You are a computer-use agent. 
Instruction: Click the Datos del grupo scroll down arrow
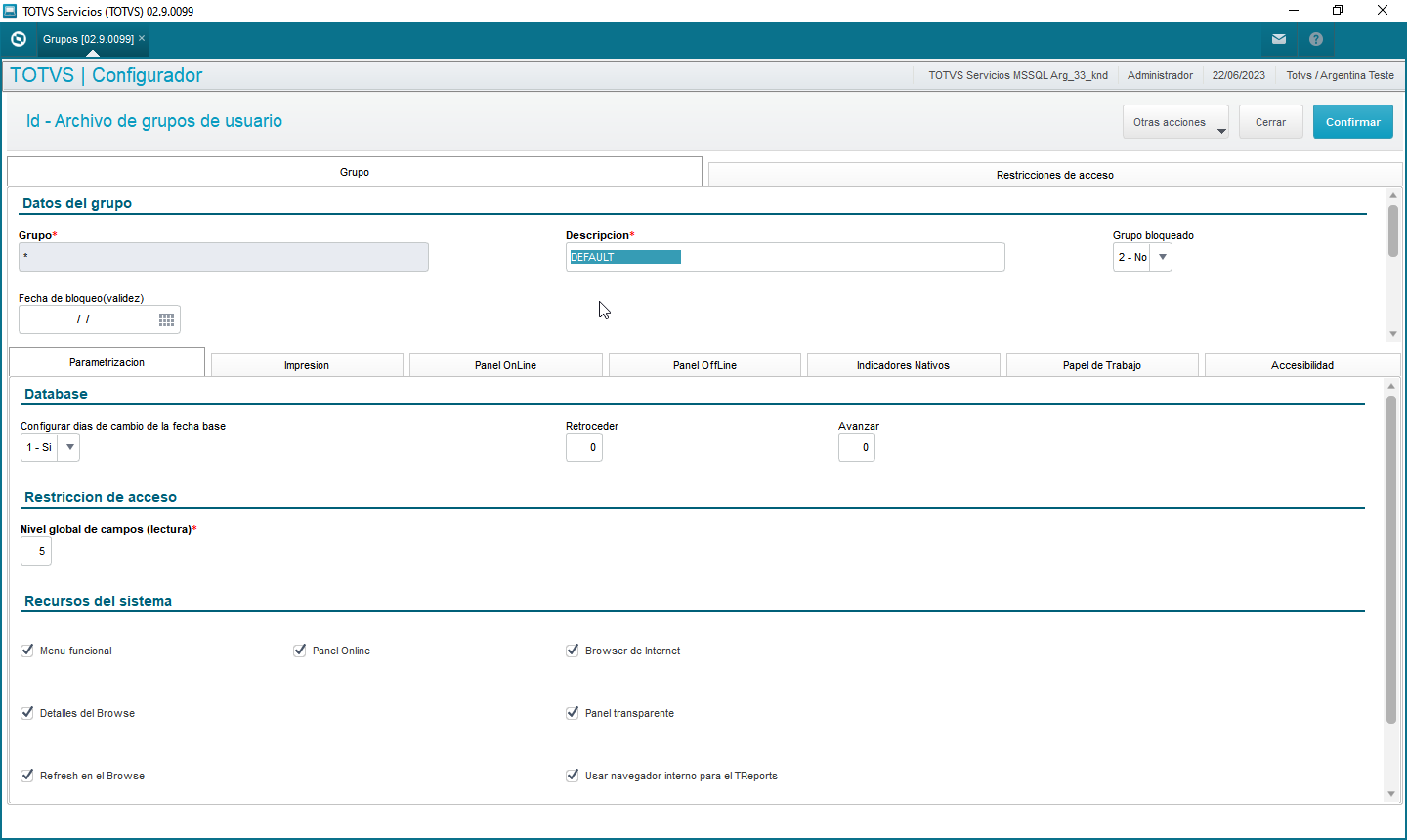point(1393,334)
